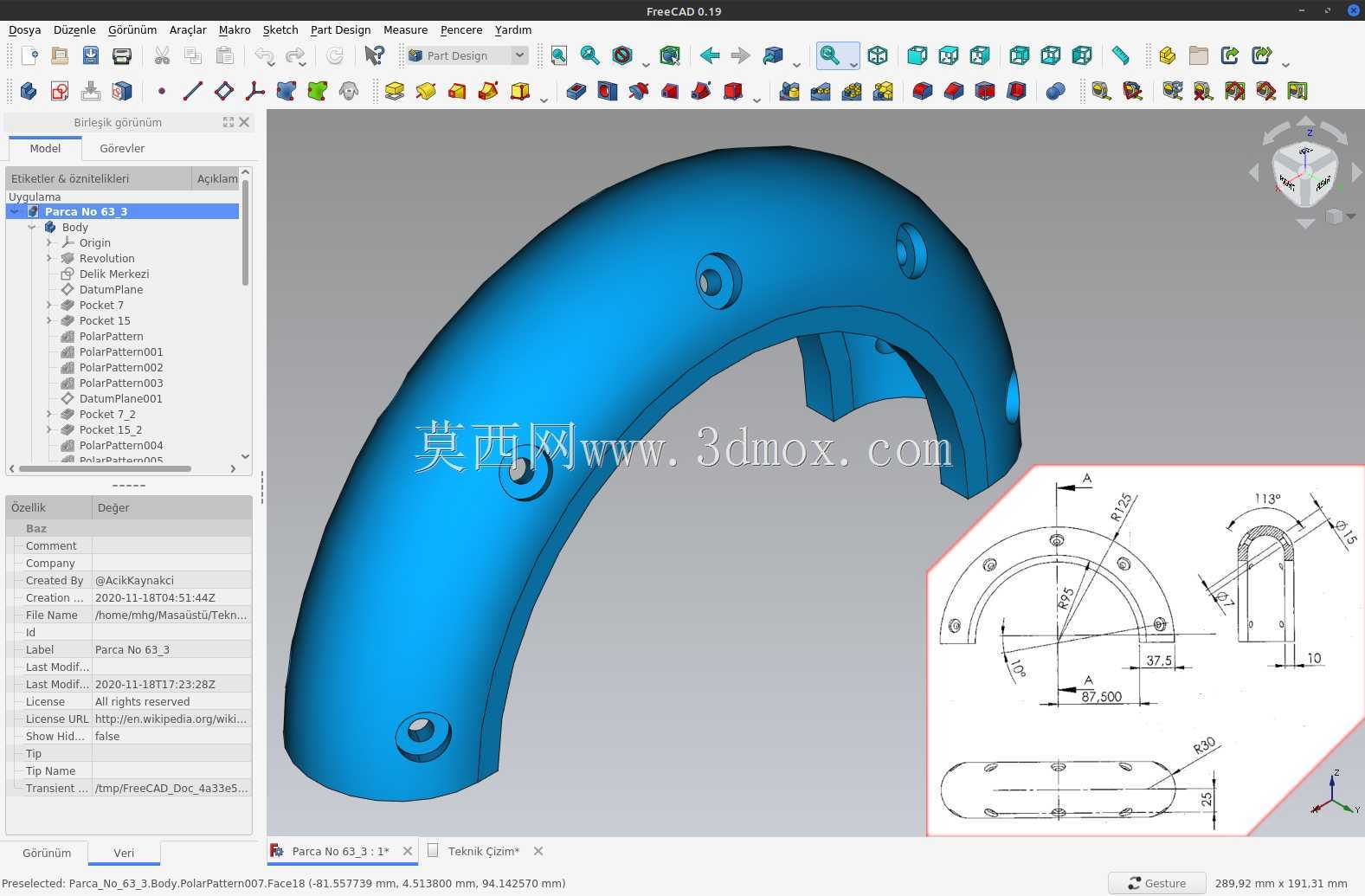The image size is (1365, 896).
Task: Add a datum point
Action: click(x=162, y=91)
